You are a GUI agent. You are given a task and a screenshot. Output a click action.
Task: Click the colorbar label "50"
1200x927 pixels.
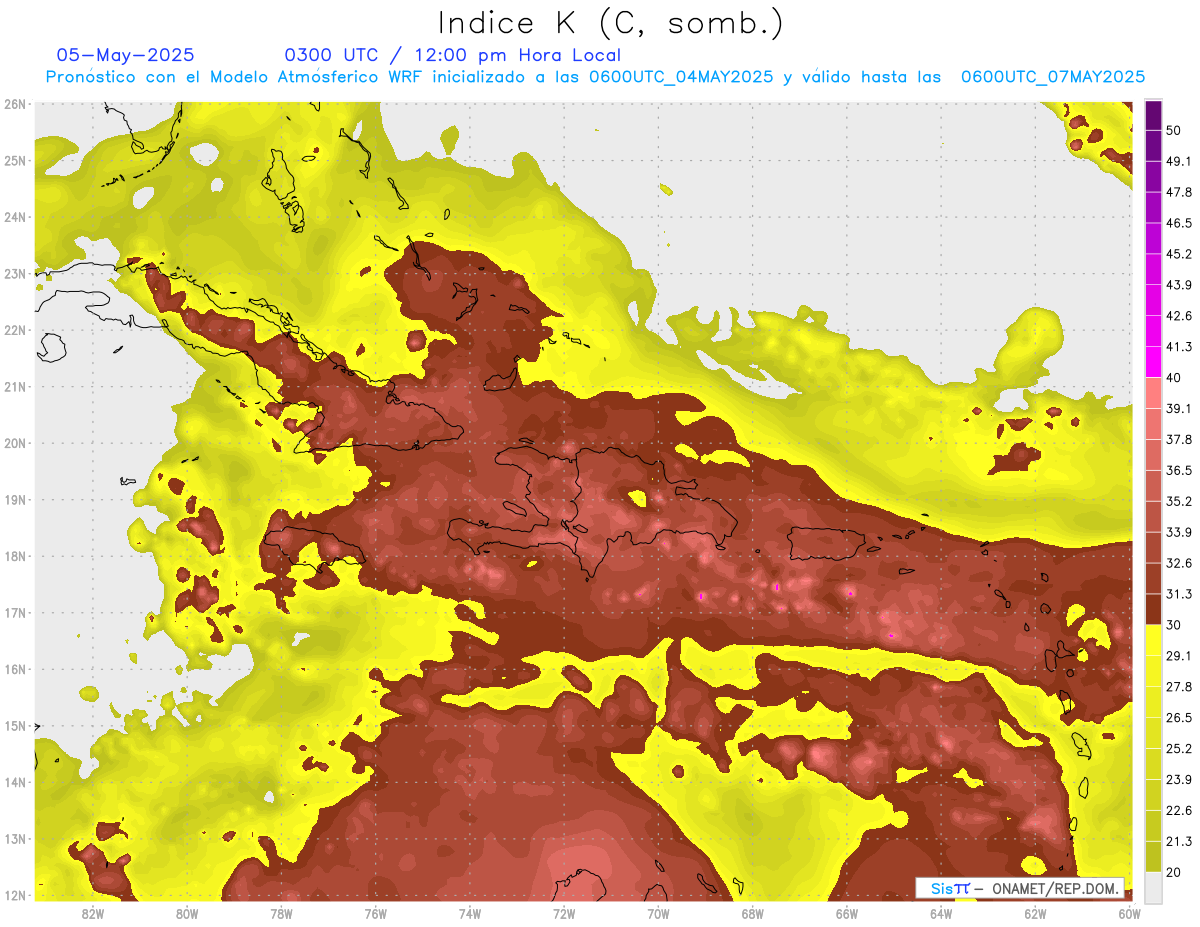pos(1172,130)
